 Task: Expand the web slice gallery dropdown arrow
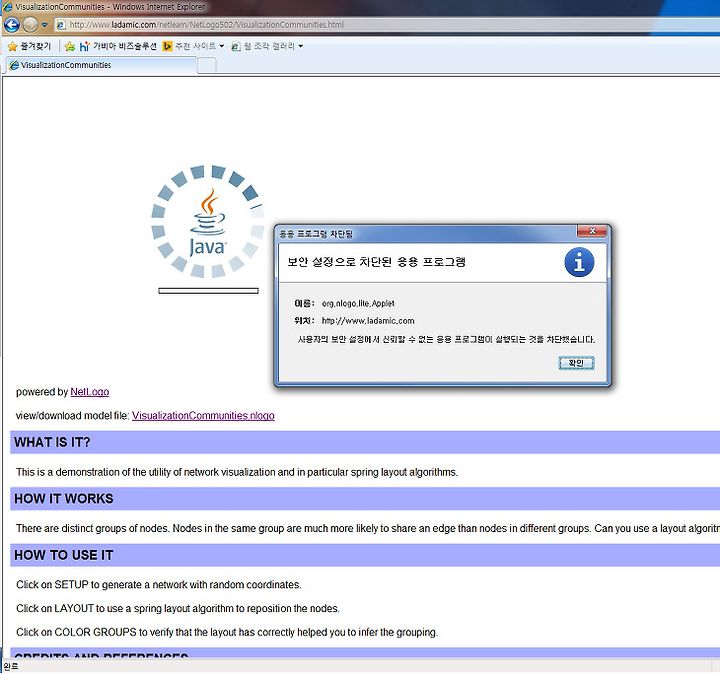click(x=300, y=46)
